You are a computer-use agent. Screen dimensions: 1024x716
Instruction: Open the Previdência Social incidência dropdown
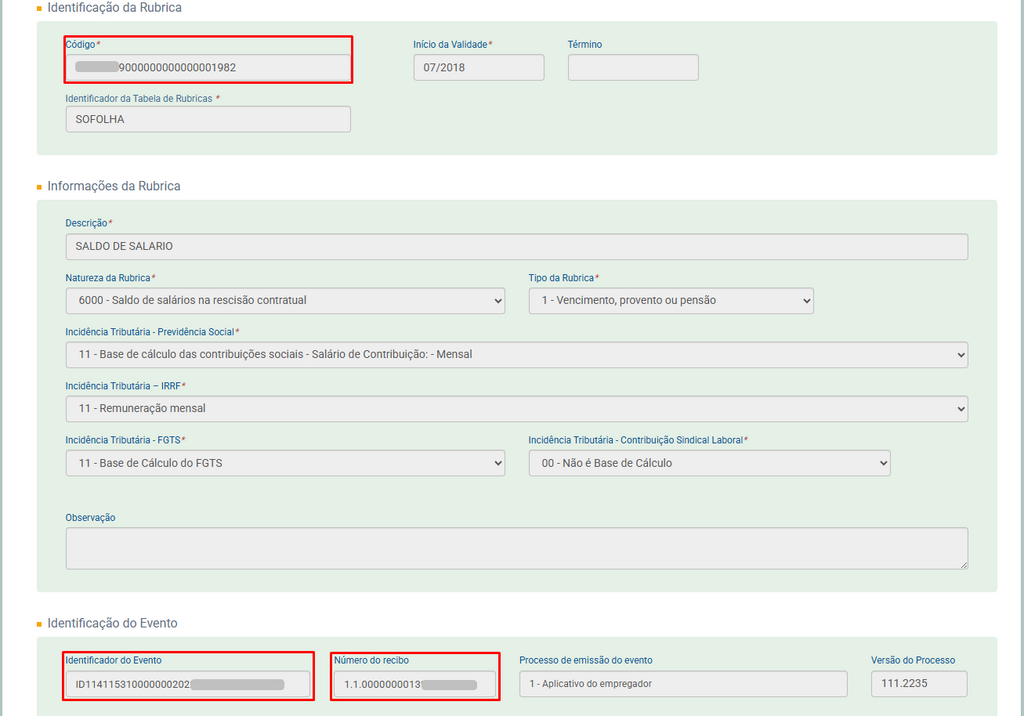pos(516,354)
